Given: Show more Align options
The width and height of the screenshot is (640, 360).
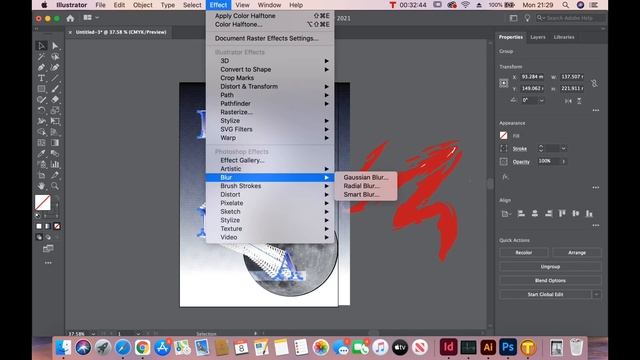Looking at the screenshot, I should 596,225.
